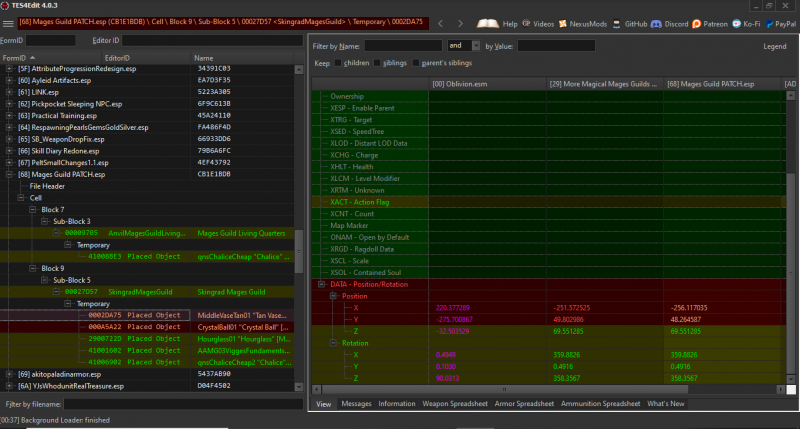Open the Ko-Fi icon
This screenshot has width=800, height=429.
click(736, 23)
